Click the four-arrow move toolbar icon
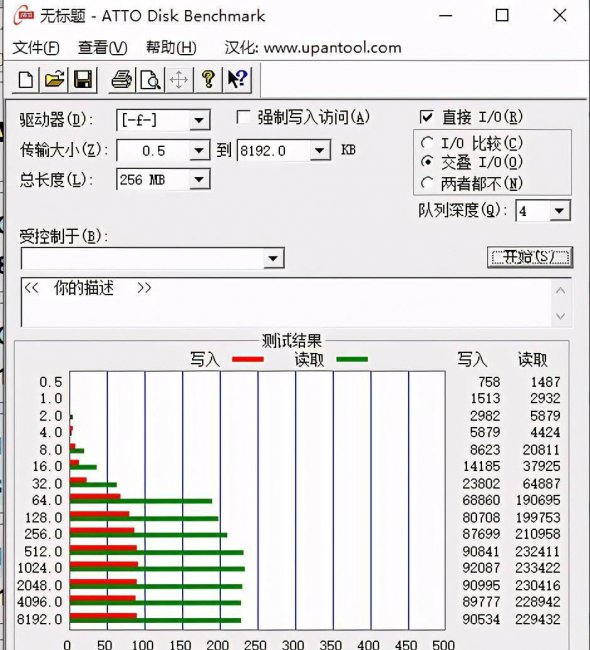Viewport: 590px width, 650px height. point(178,79)
